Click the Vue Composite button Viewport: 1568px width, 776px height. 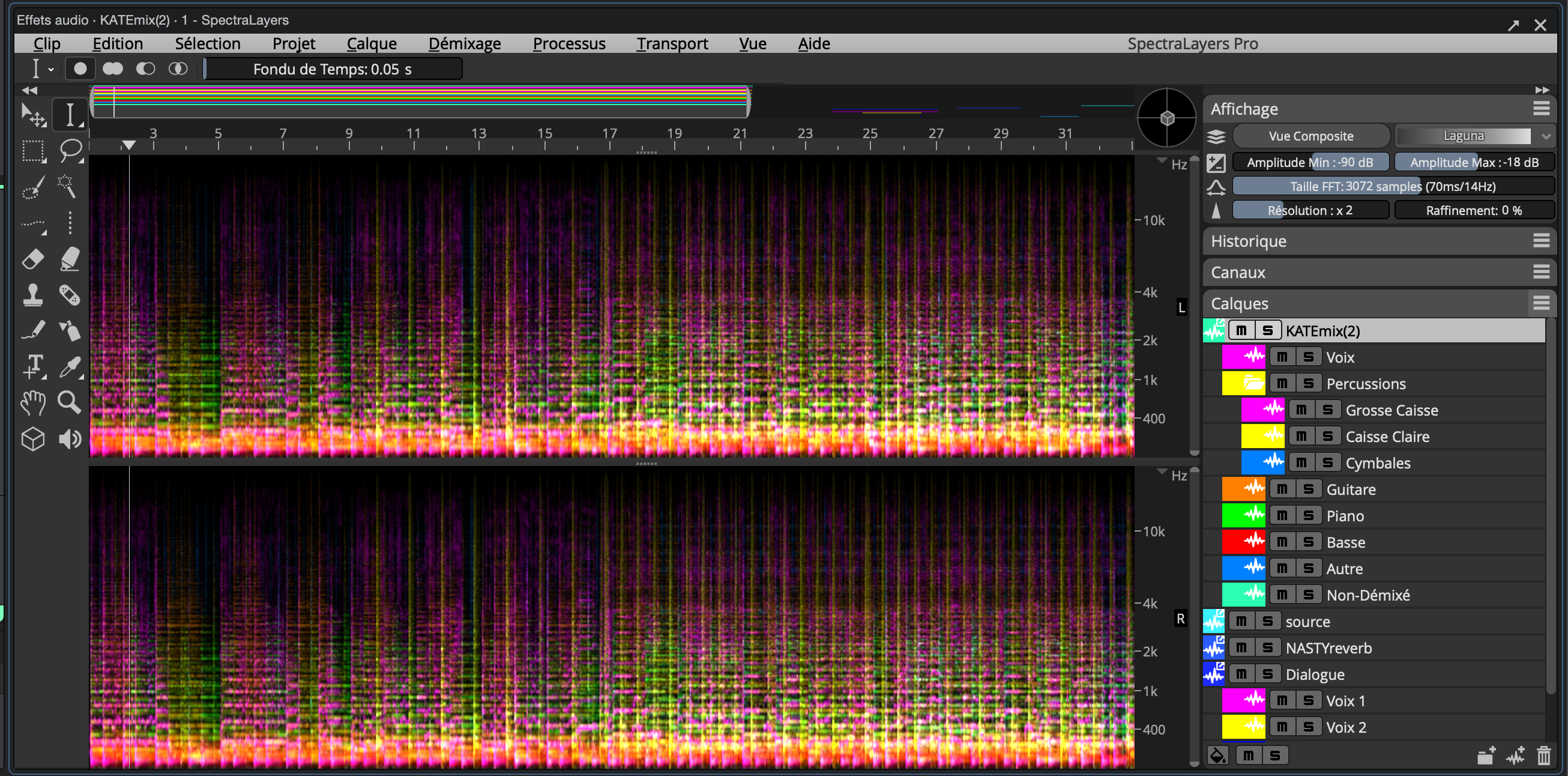[1310, 136]
